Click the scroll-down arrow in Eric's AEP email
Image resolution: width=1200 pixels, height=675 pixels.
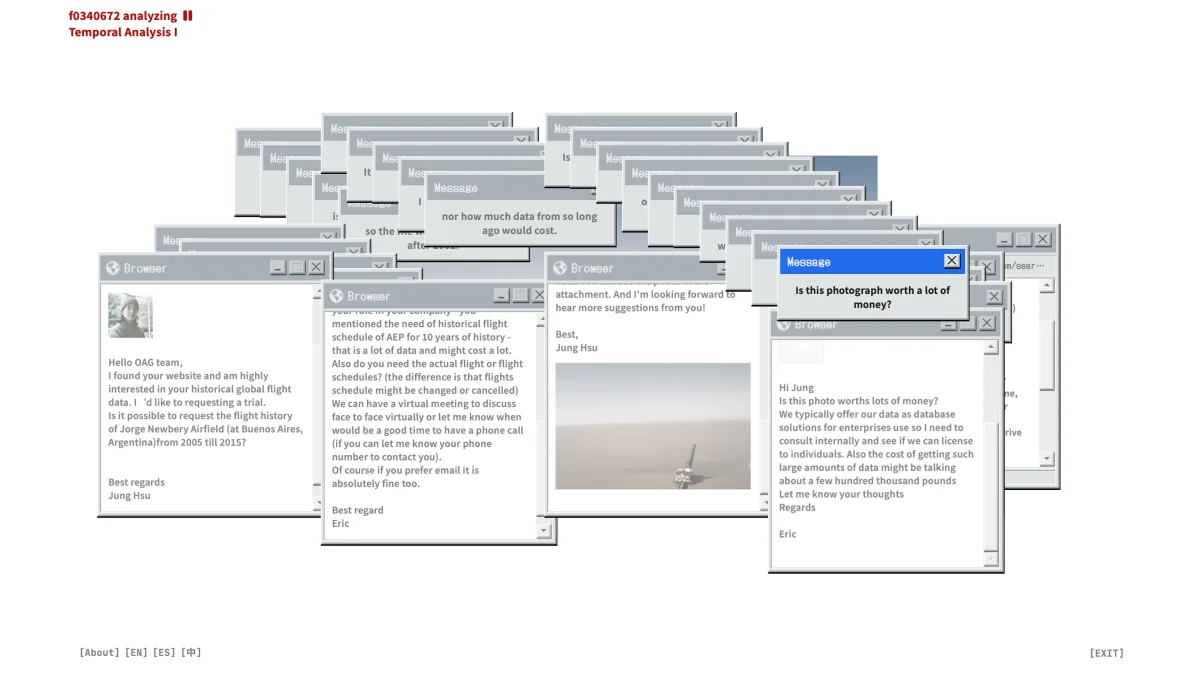tap(544, 531)
